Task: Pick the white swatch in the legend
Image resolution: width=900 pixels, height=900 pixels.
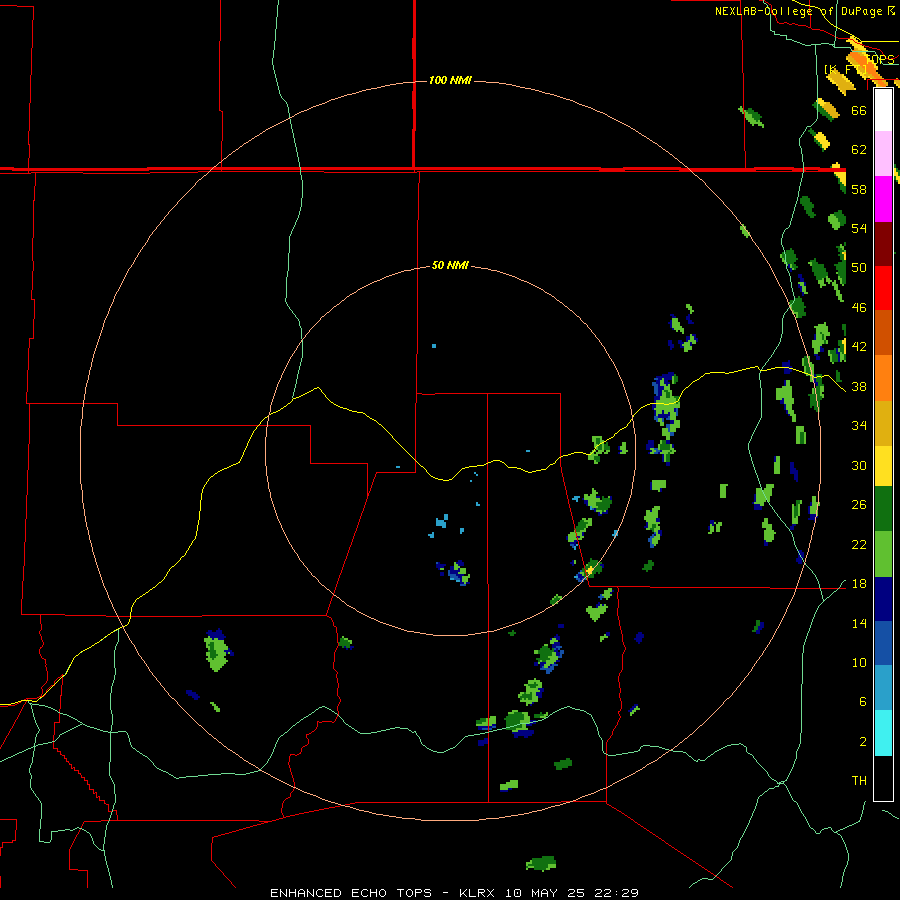Action: tap(883, 110)
